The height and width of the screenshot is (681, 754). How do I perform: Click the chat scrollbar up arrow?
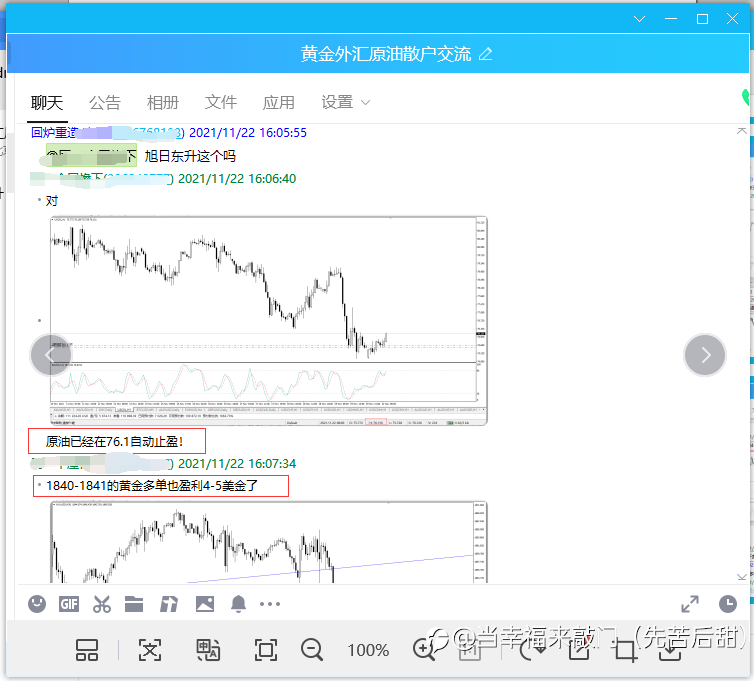(x=741, y=131)
